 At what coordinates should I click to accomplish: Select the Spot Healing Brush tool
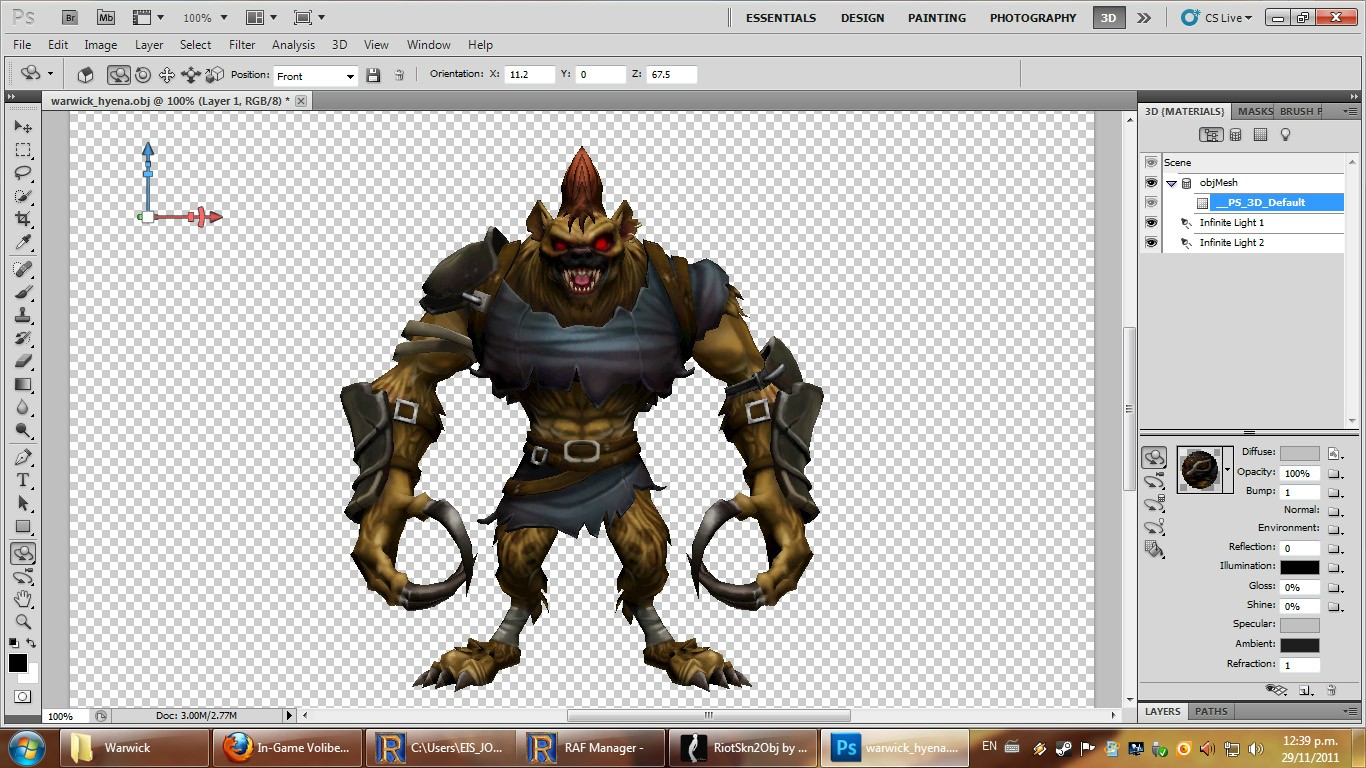[23, 269]
